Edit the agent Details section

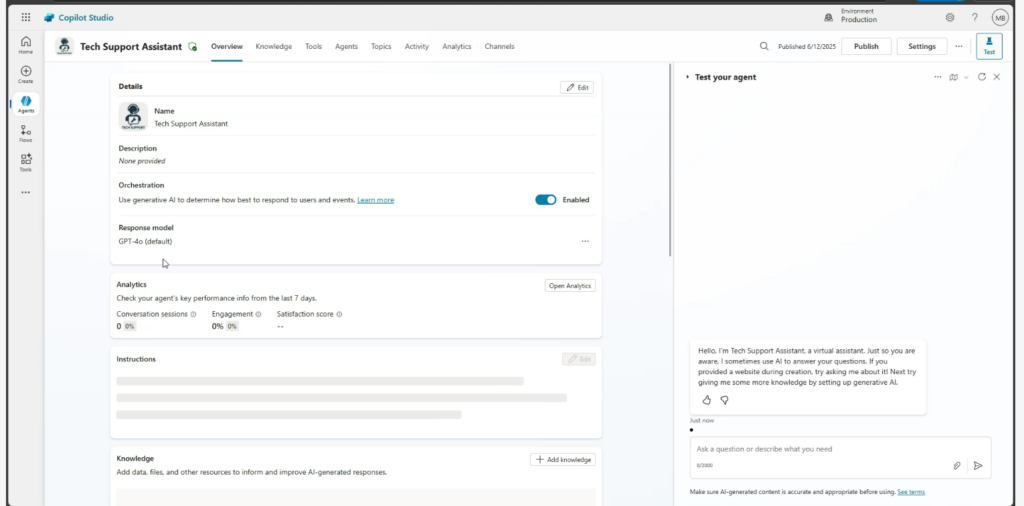tap(577, 87)
